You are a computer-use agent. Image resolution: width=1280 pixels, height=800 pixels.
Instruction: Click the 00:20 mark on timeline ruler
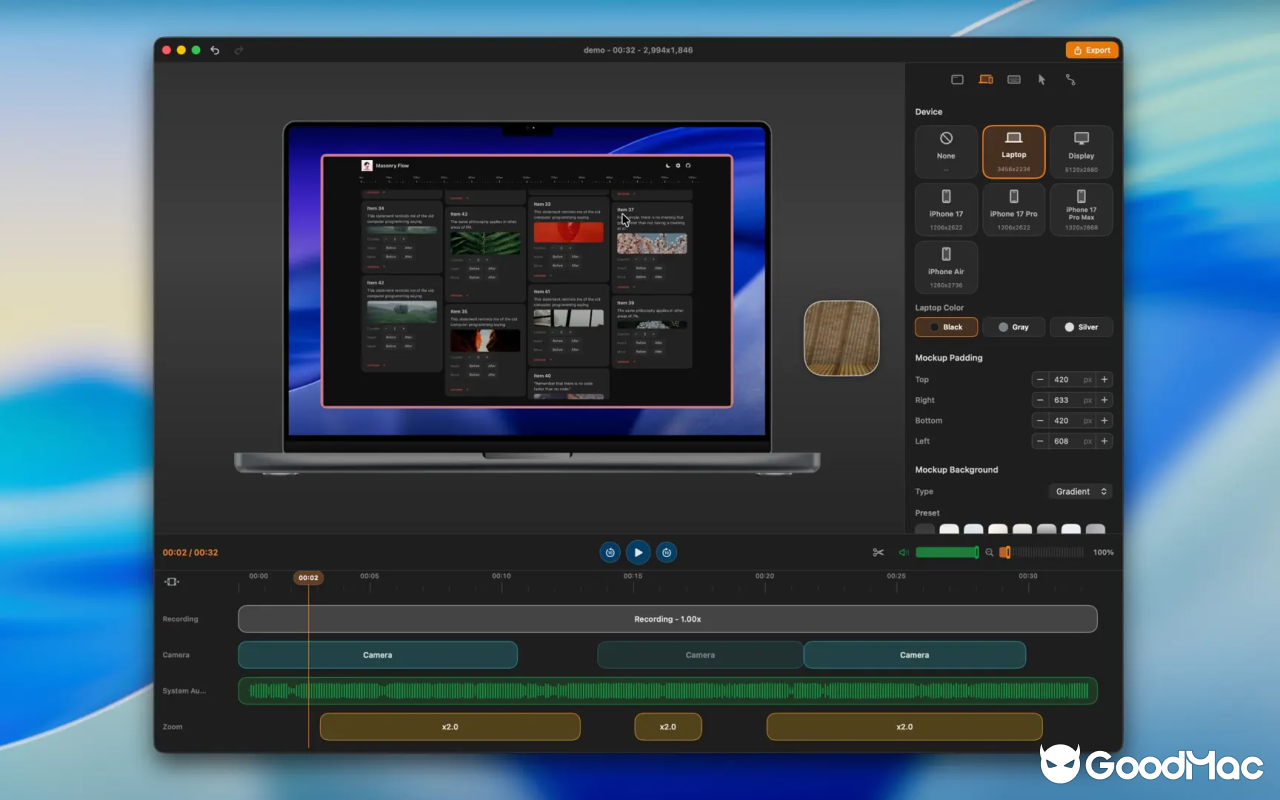[764, 576]
